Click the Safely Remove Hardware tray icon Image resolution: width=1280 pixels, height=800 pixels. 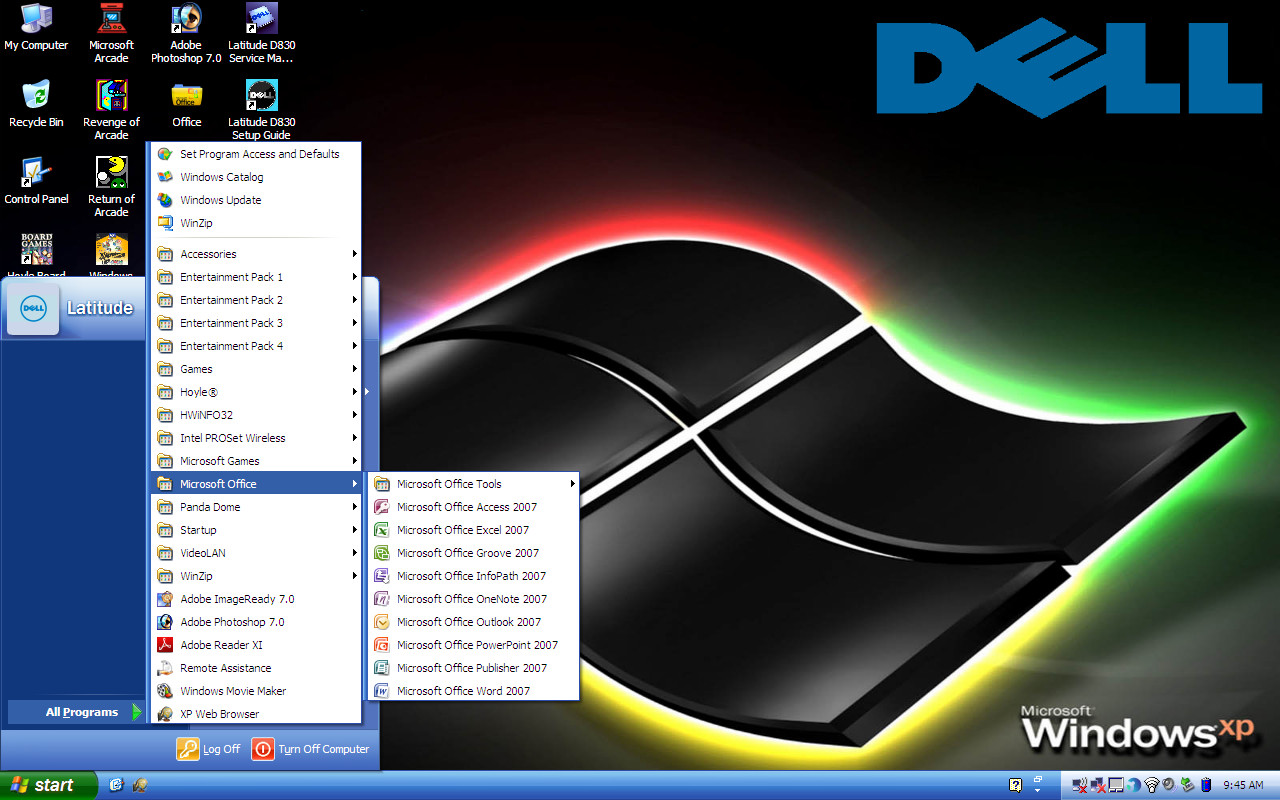pyautogui.click(x=1187, y=785)
